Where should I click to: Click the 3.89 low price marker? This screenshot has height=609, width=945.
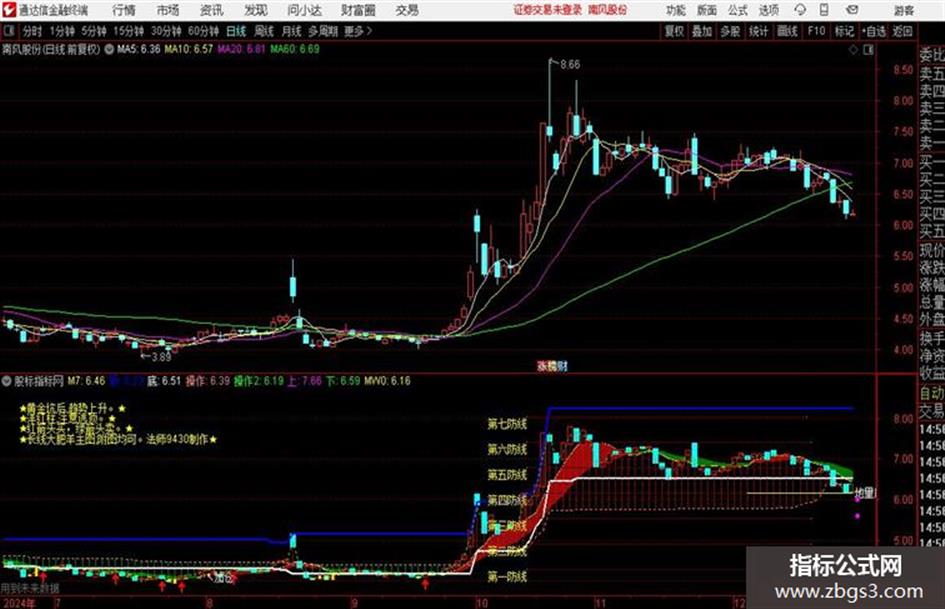pyautogui.click(x=161, y=357)
